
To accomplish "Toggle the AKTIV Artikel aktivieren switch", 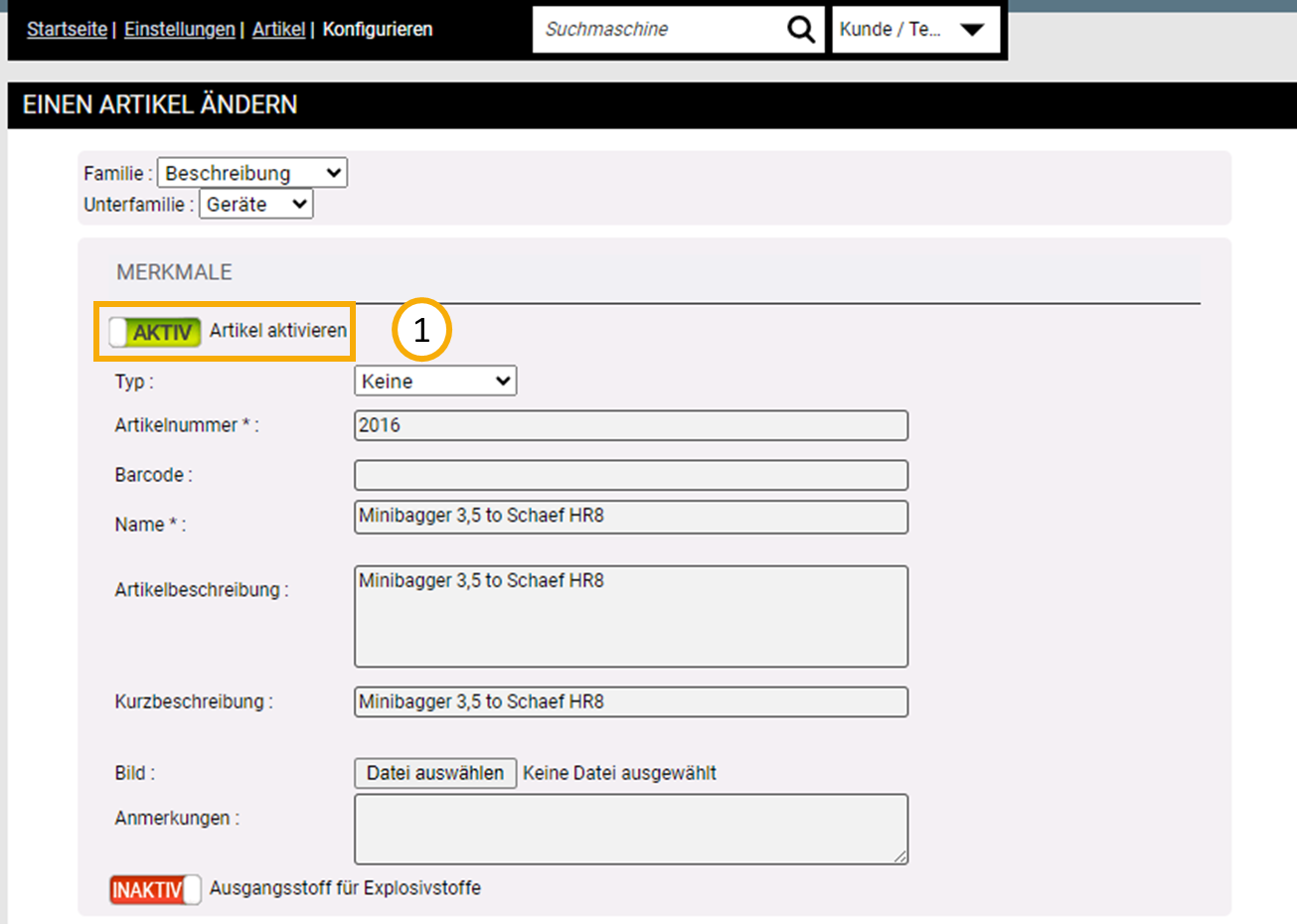I will (155, 332).
